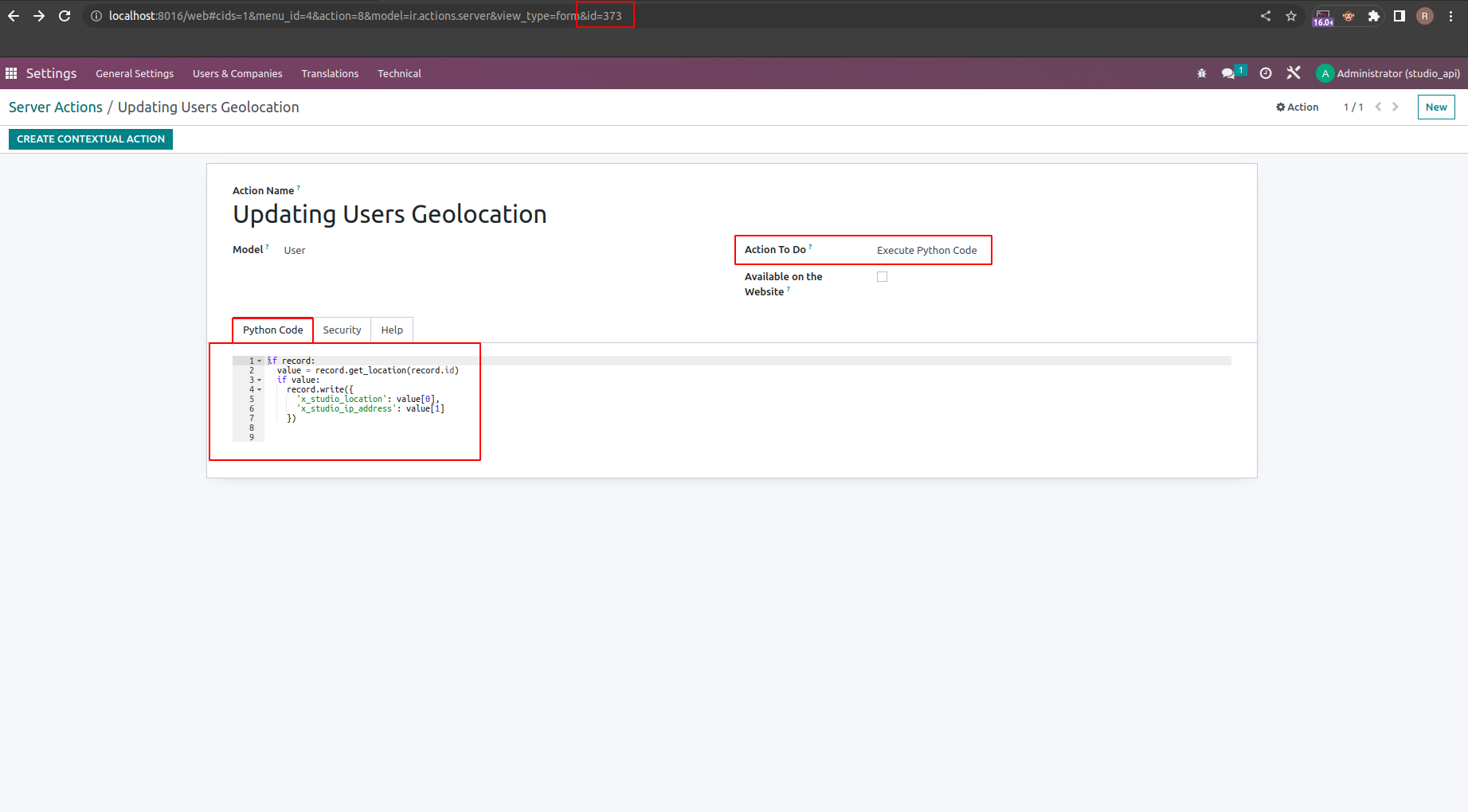This screenshot has width=1468, height=812.
Task: Open the apps grid home menu
Action: pyautogui.click(x=11, y=73)
